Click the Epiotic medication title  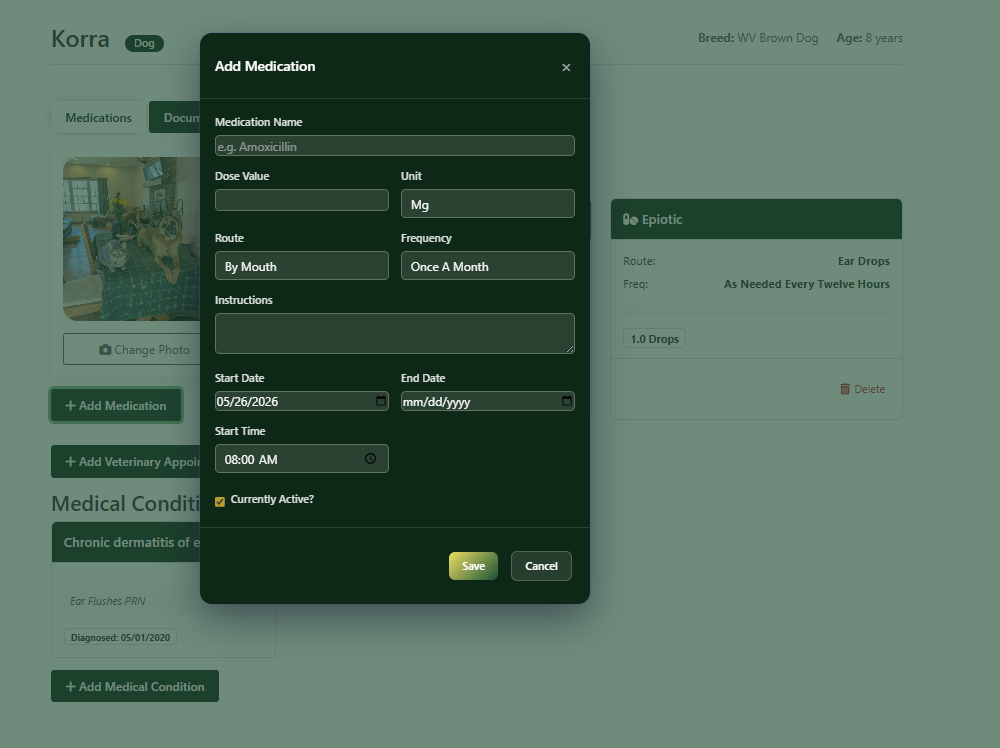(x=662, y=219)
